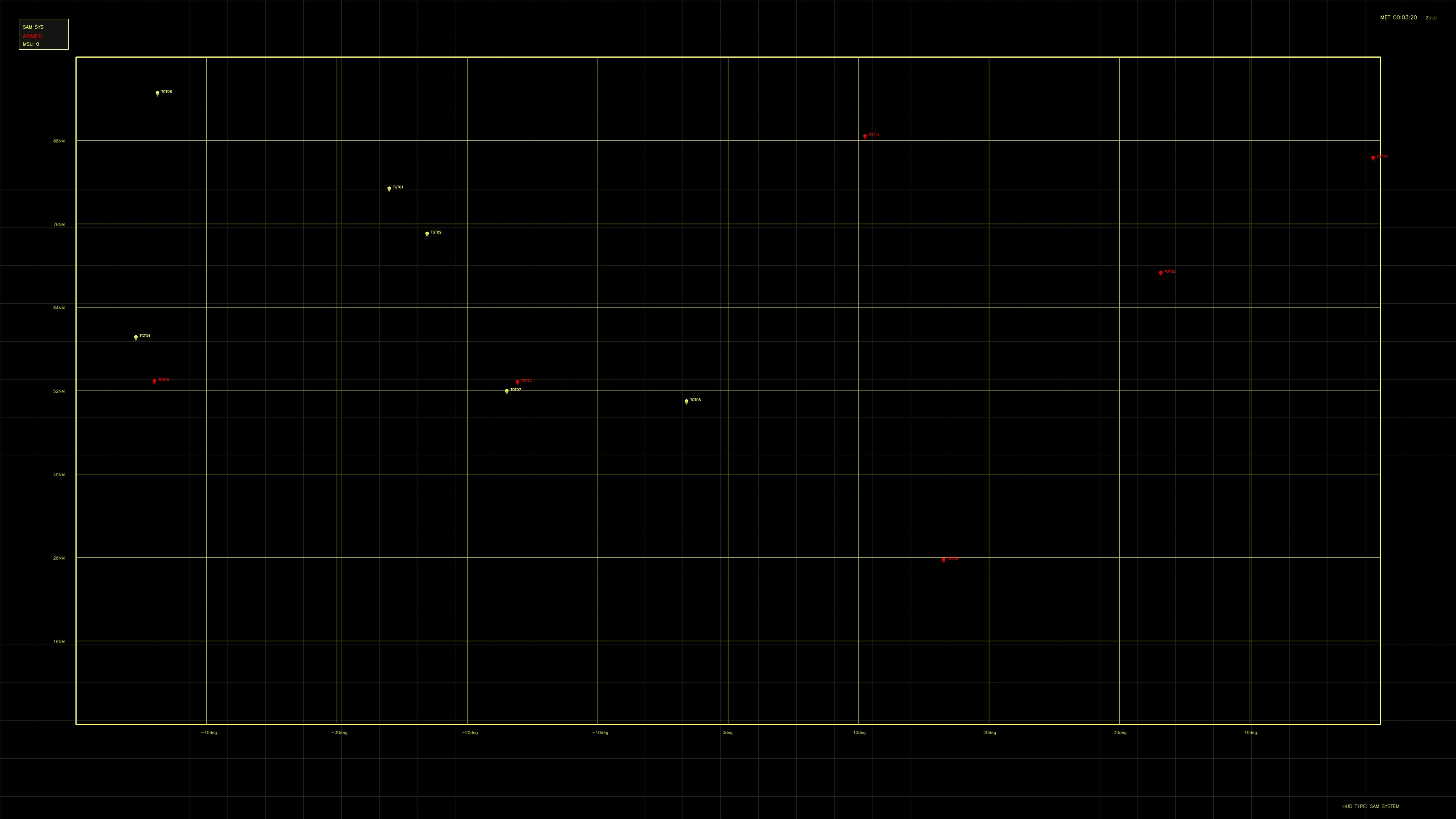1456x819 pixels.
Task: Click the TGT06 marker near the 28NM line
Action: 943,560
